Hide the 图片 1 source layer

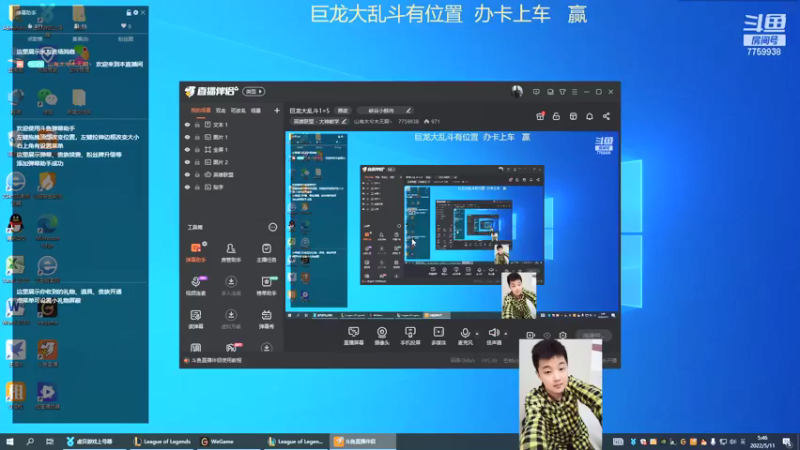click(187, 137)
